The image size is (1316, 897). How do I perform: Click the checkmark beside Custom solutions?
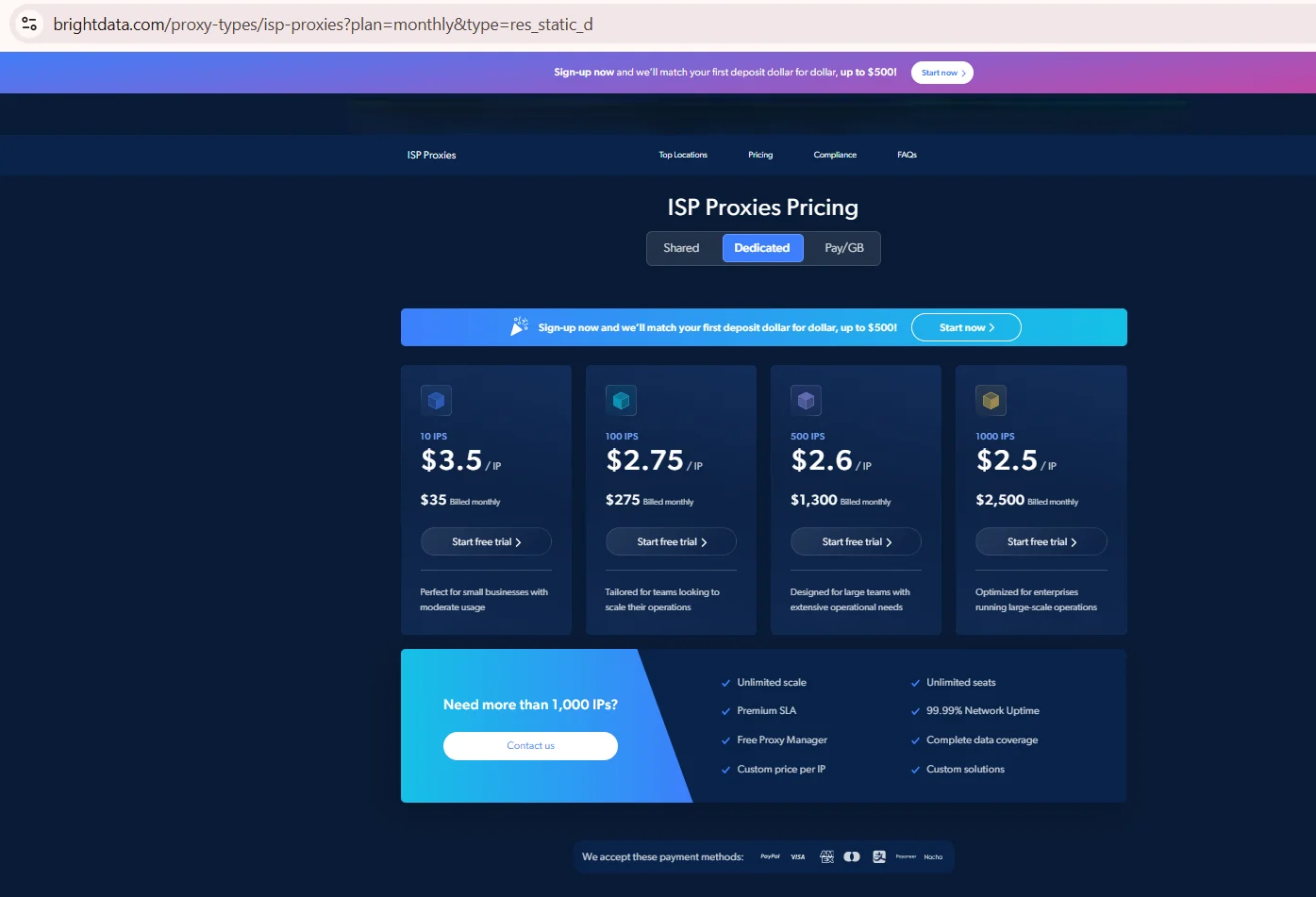point(915,770)
